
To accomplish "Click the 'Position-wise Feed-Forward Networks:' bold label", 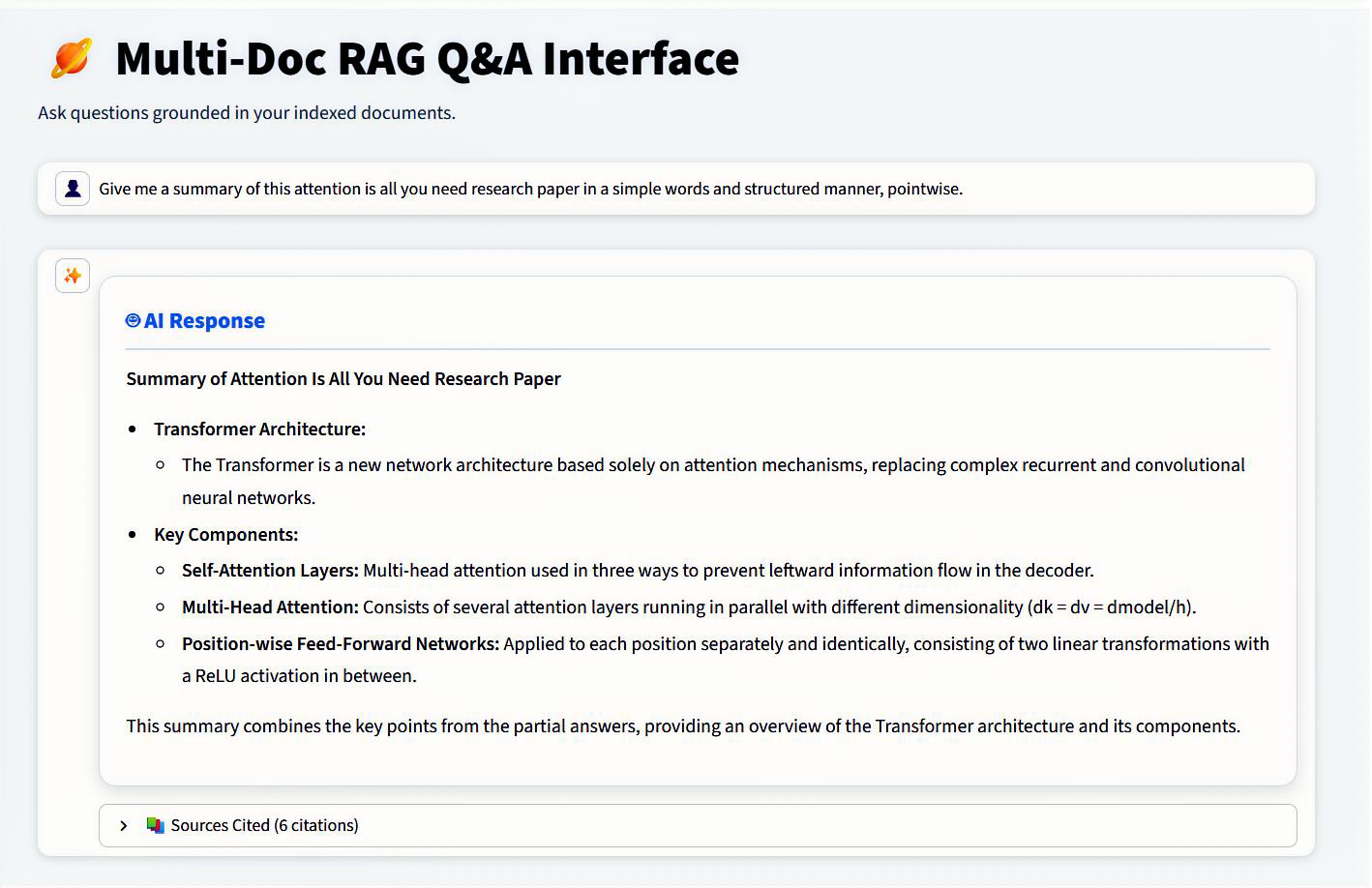I will click(x=341, y=644).
